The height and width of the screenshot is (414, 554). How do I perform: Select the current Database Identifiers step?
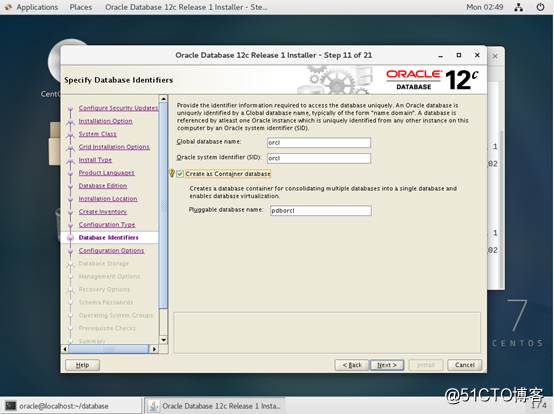click(108, 237)
